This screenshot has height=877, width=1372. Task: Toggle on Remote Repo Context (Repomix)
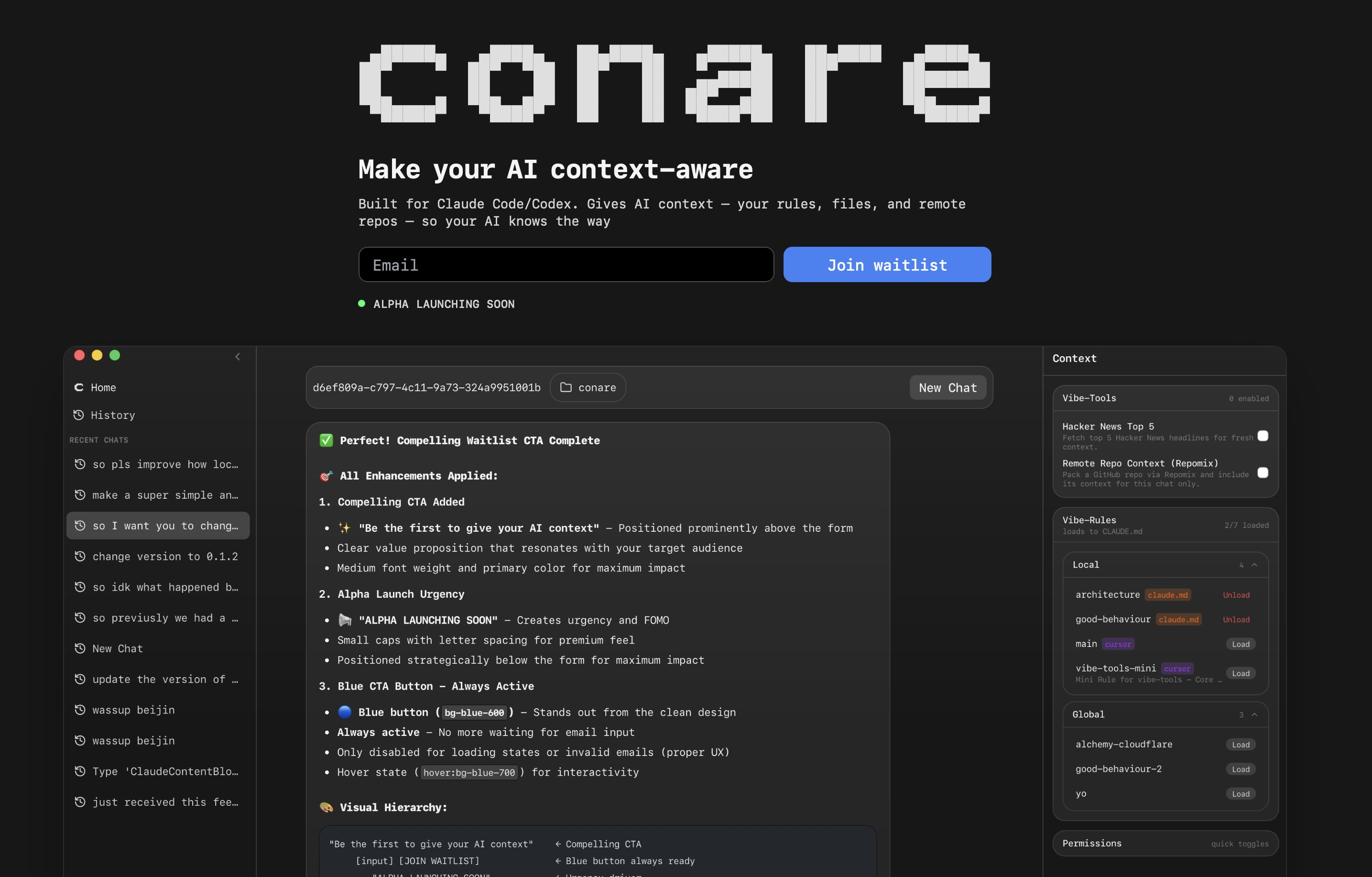coord(1263,473)
